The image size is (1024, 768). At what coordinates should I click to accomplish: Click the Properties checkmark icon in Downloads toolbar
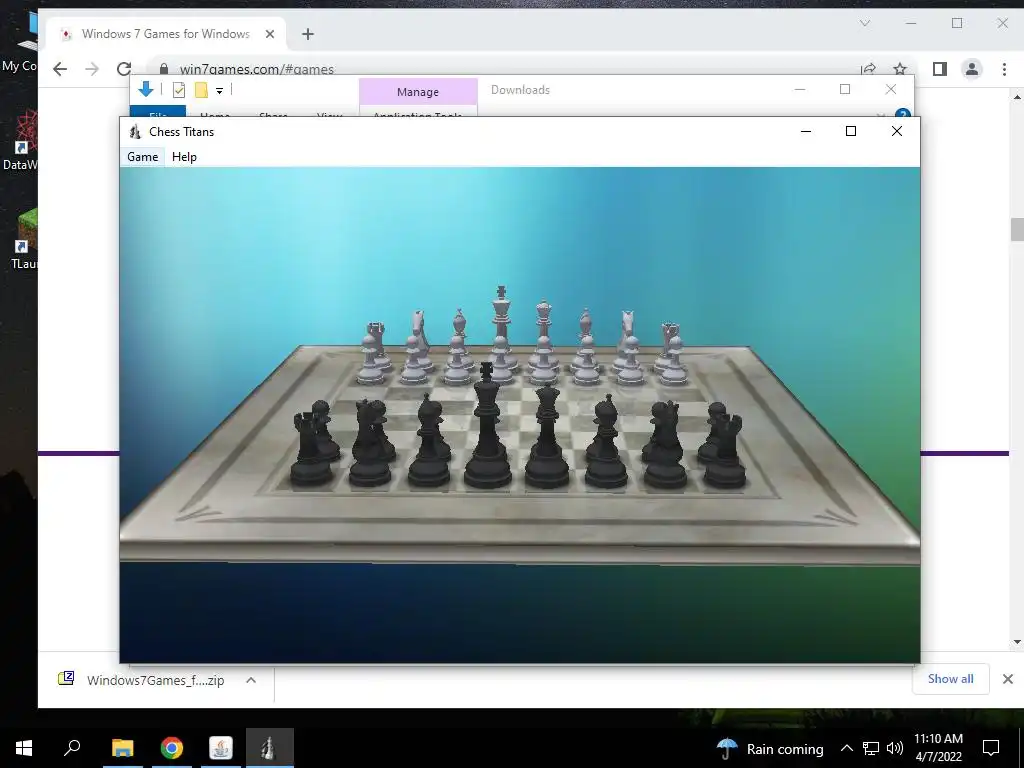(x=179, y=90)
